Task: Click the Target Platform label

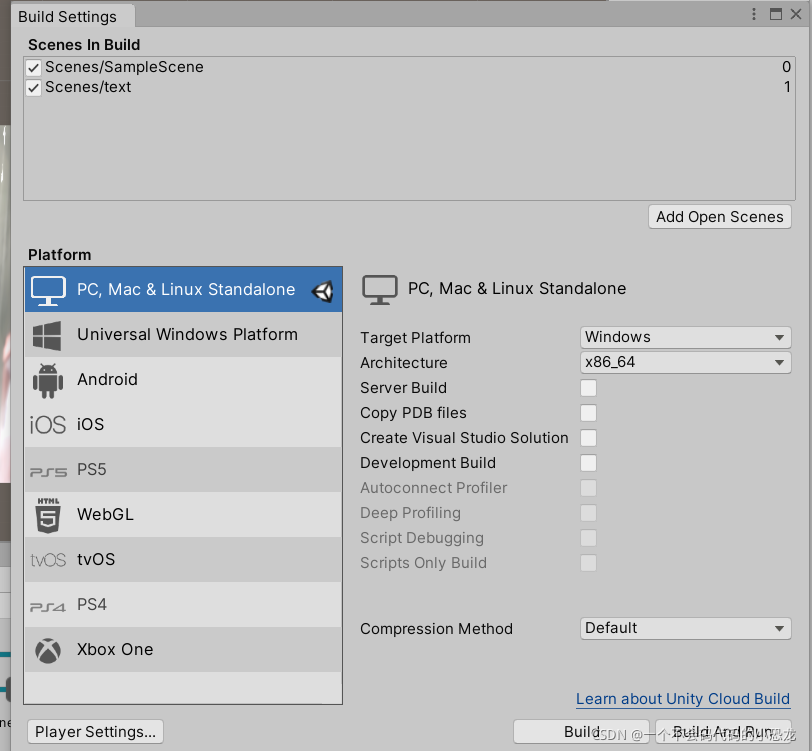Action: 415,338
